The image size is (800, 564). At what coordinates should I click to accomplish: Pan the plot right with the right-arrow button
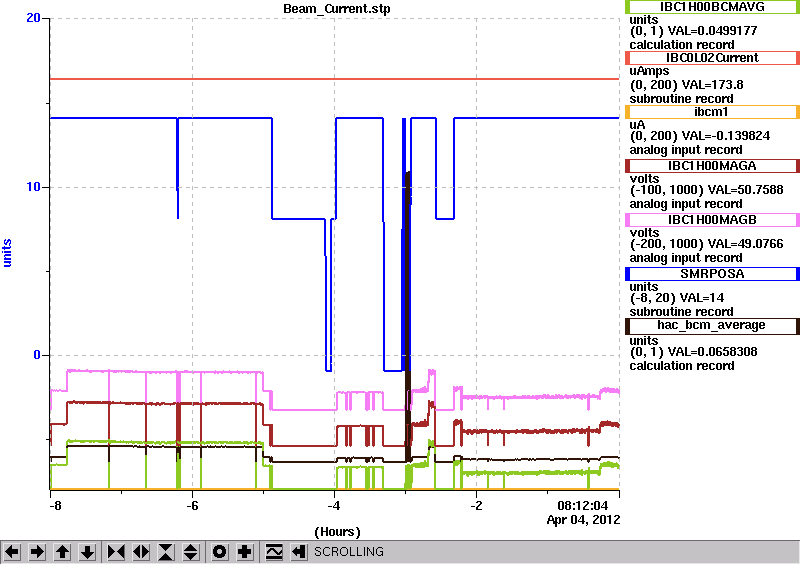coord(37,552)
